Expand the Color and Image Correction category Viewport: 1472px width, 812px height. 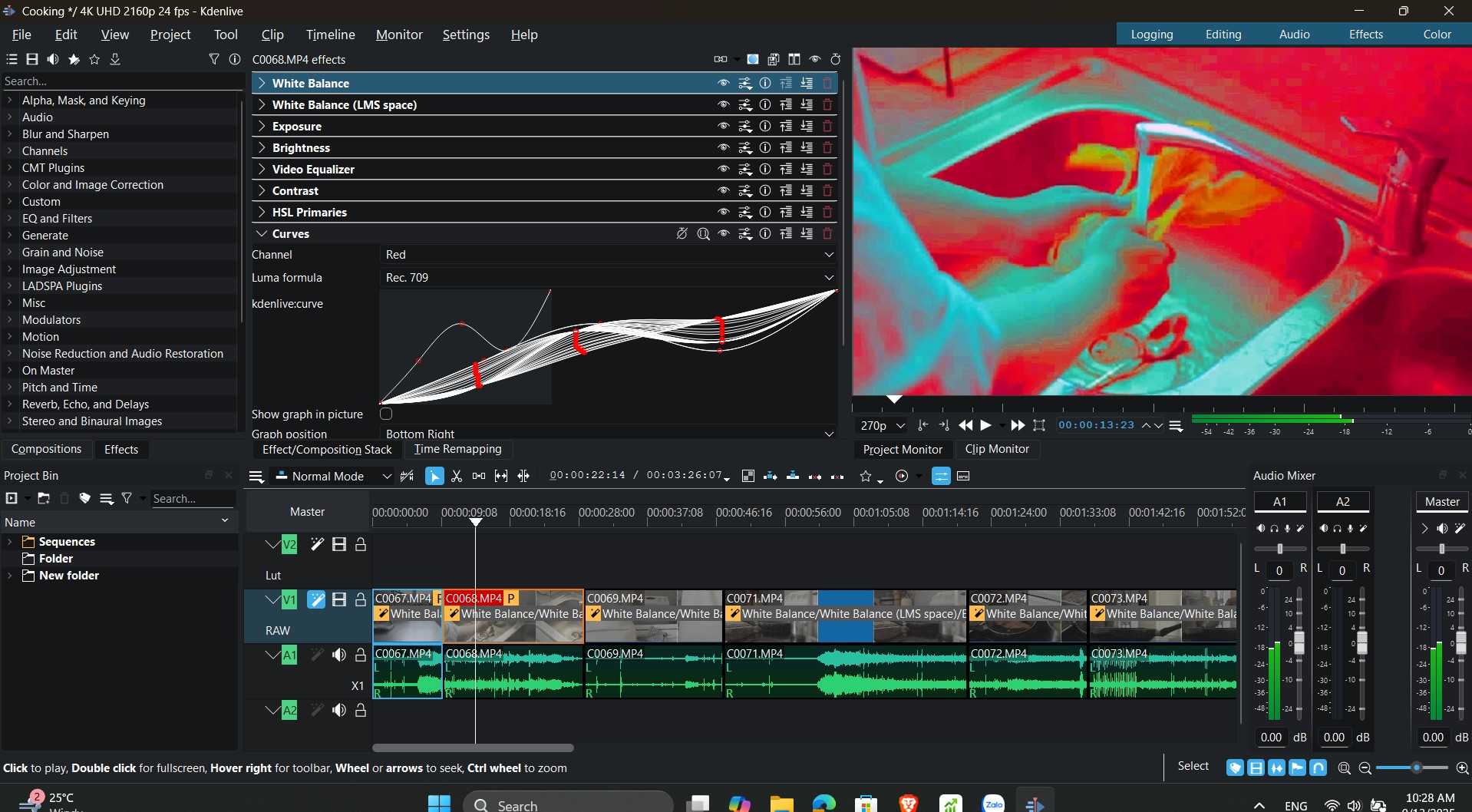10,185
